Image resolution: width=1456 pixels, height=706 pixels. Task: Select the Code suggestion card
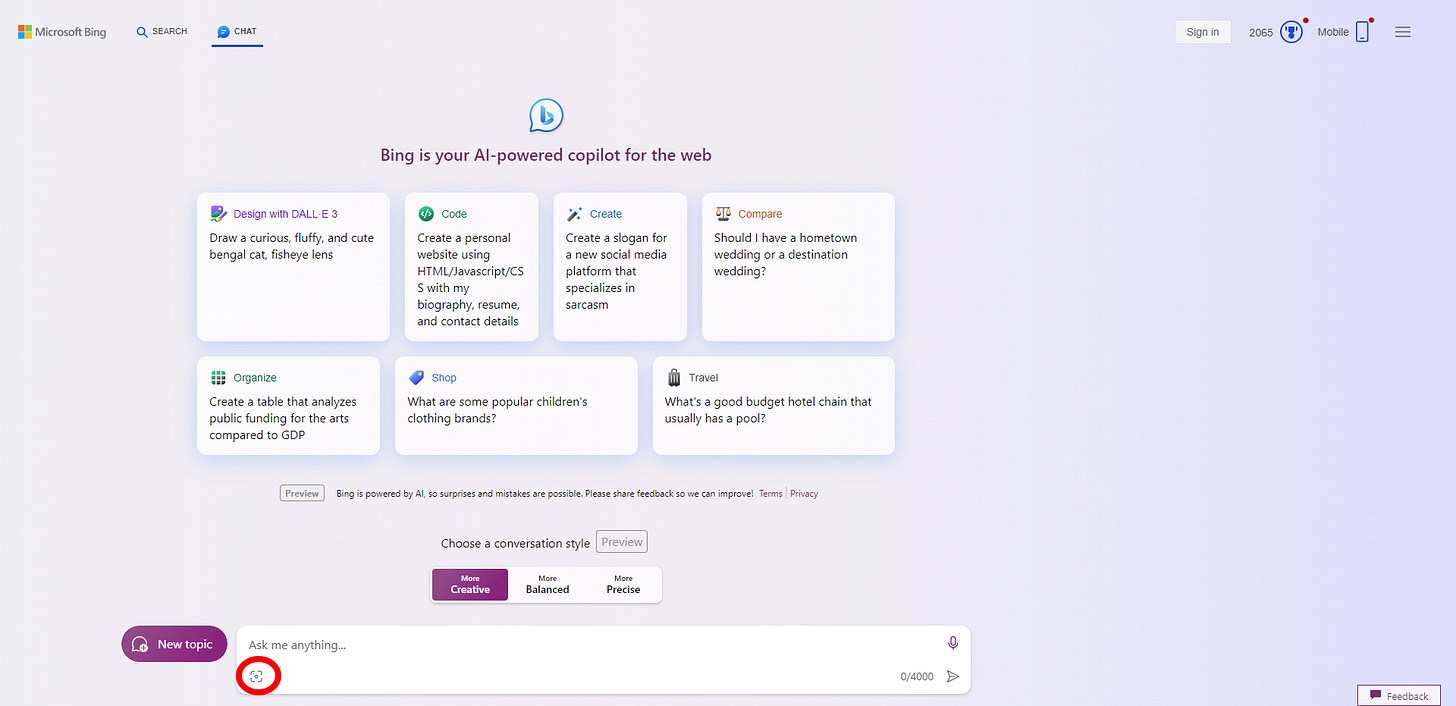[472, 267]
